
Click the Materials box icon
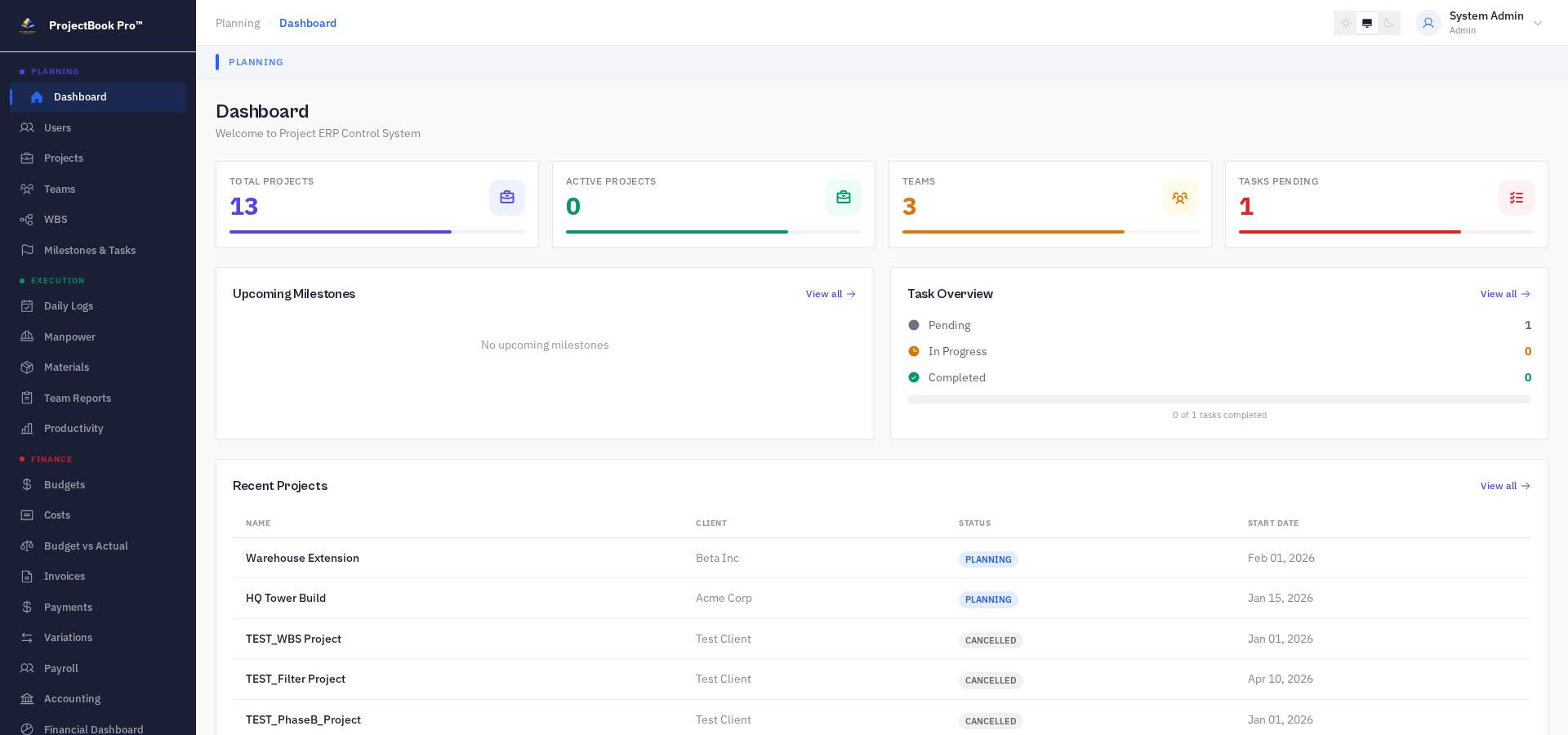pyautogui.click(x=27, y=367)
